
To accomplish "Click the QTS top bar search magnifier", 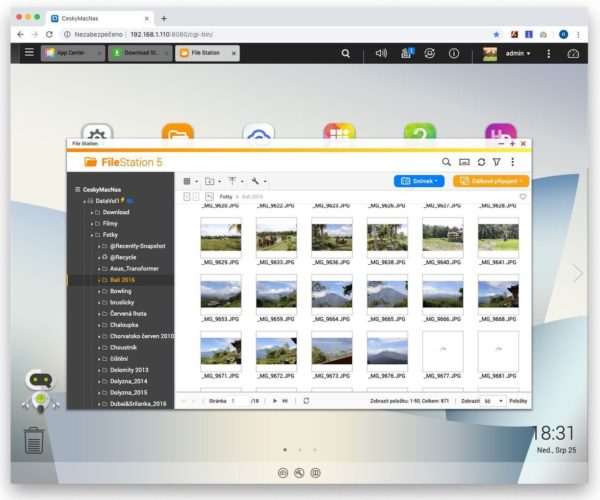I will coord(346,53).
